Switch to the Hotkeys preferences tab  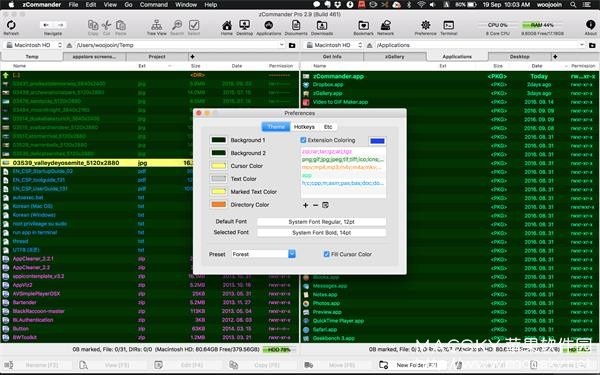(304, 127)
